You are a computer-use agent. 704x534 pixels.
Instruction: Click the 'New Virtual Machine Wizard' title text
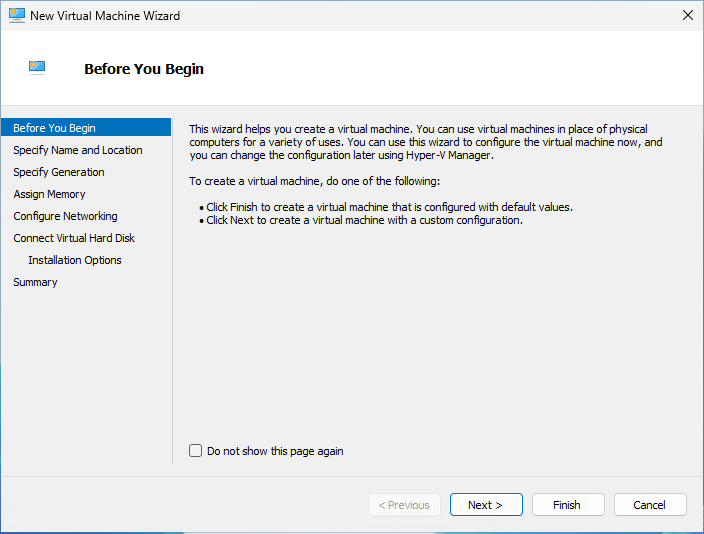(105, 16)
